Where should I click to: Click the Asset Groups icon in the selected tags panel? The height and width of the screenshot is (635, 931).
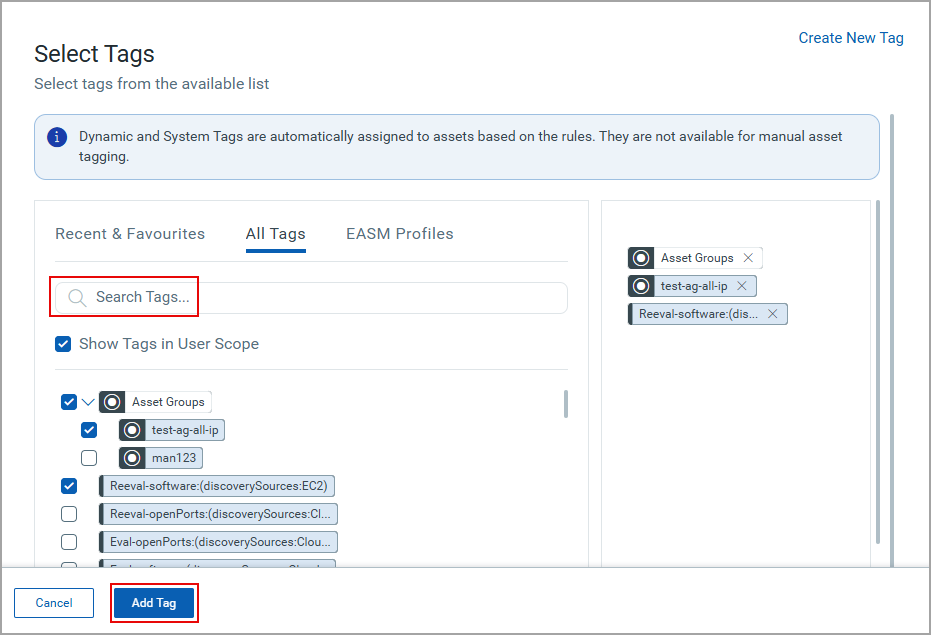640,257
